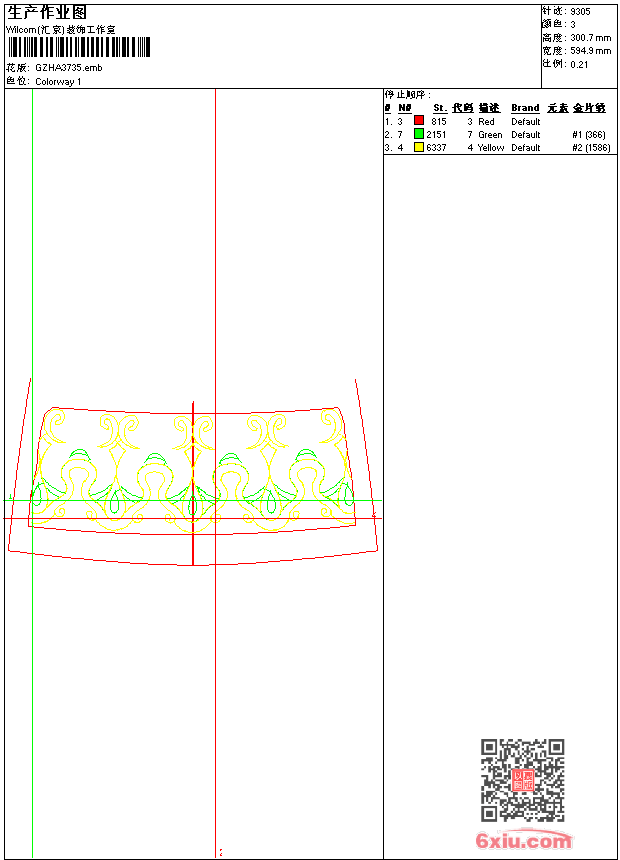The image size is (620, 860).
Task: Click the 停止顺序 heading
Action: [x=408, y=95]
